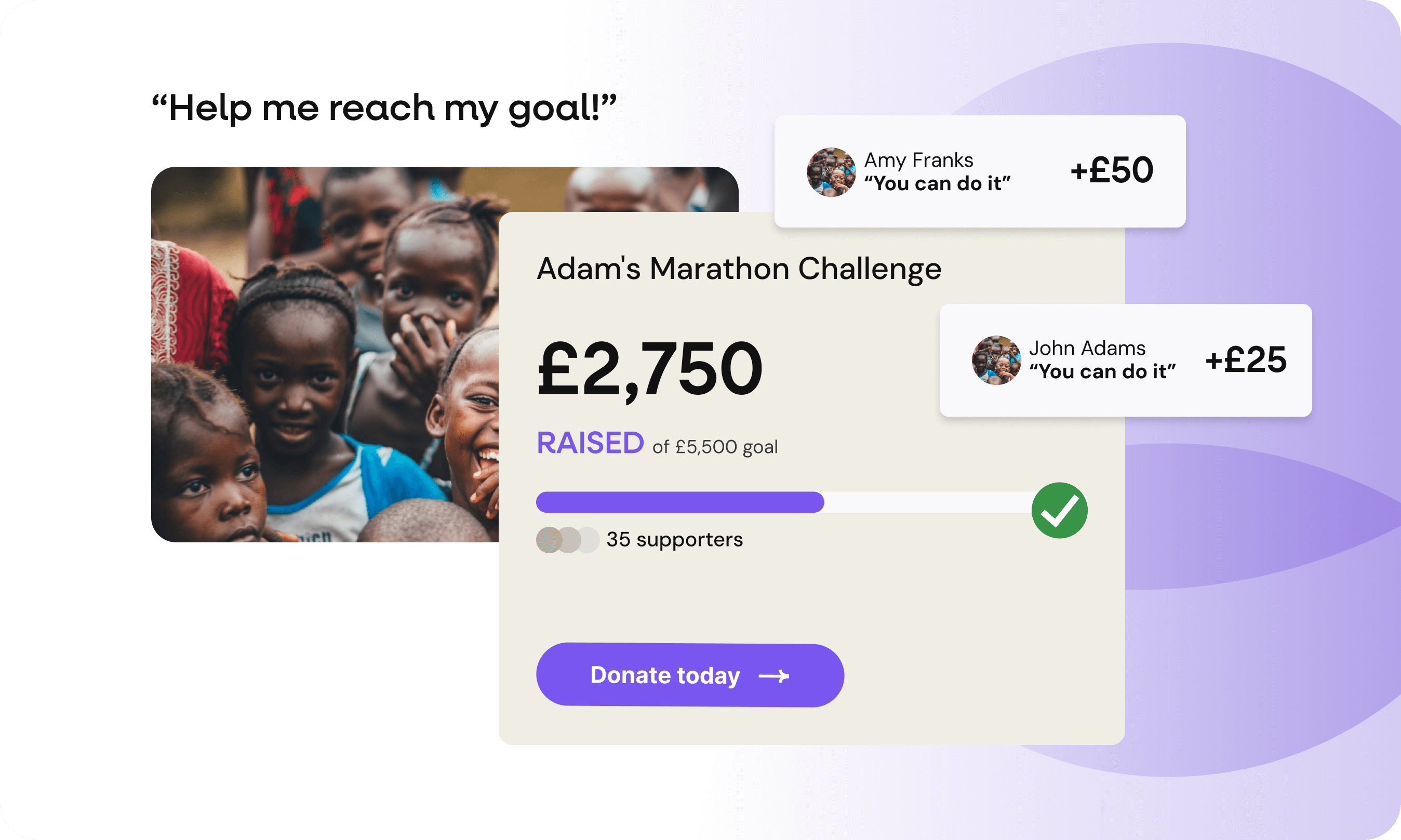Image resolution: width=1401 pixels, height=840 pixels.
Task: Click the £2,750 raised amount
Action: tap(649, 369)
